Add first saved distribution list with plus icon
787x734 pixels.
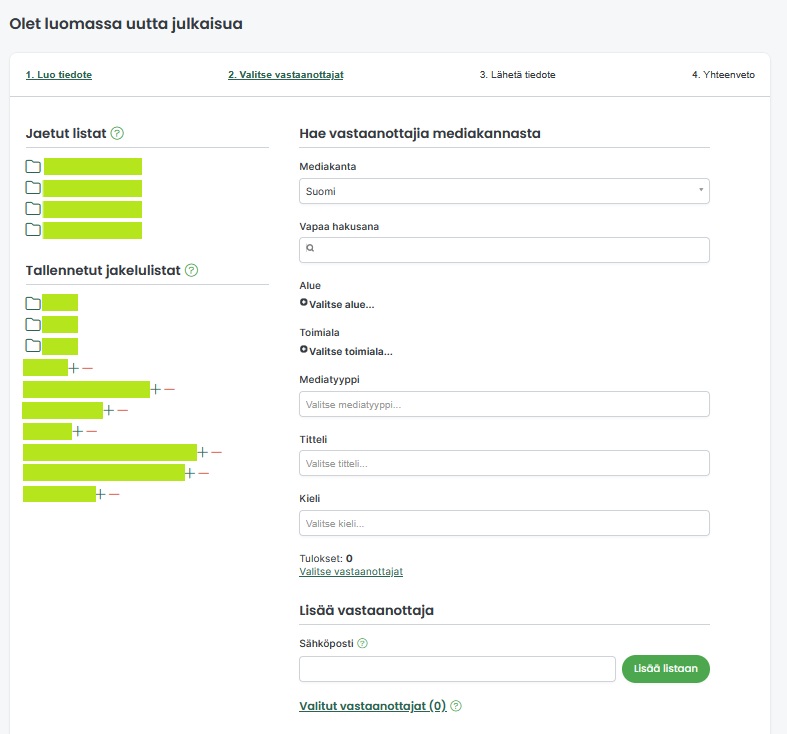(x=74, y=369)
